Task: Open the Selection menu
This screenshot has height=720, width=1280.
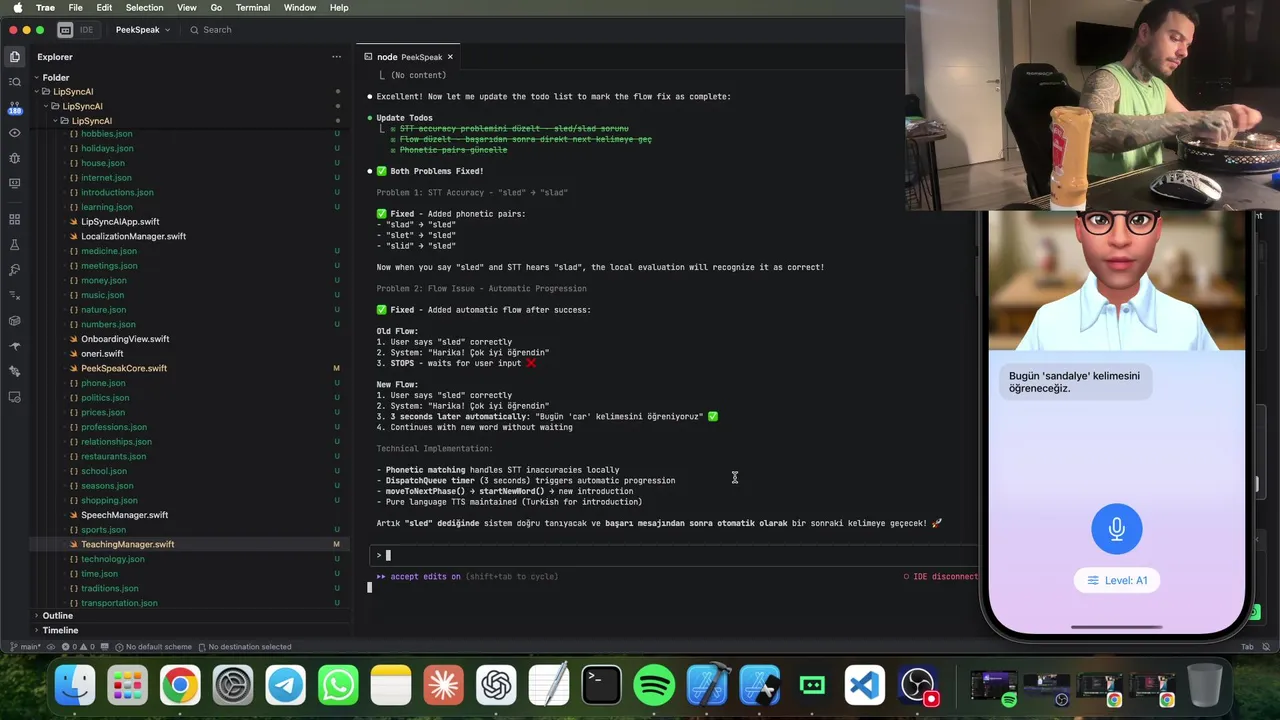Action: tap(144, 7)
